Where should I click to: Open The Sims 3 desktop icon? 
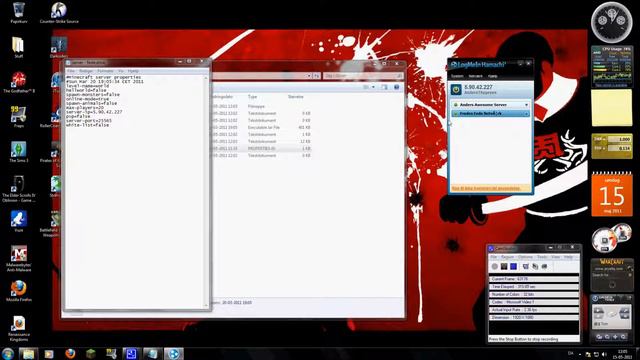pyautogui.click(x=19, y=152)
